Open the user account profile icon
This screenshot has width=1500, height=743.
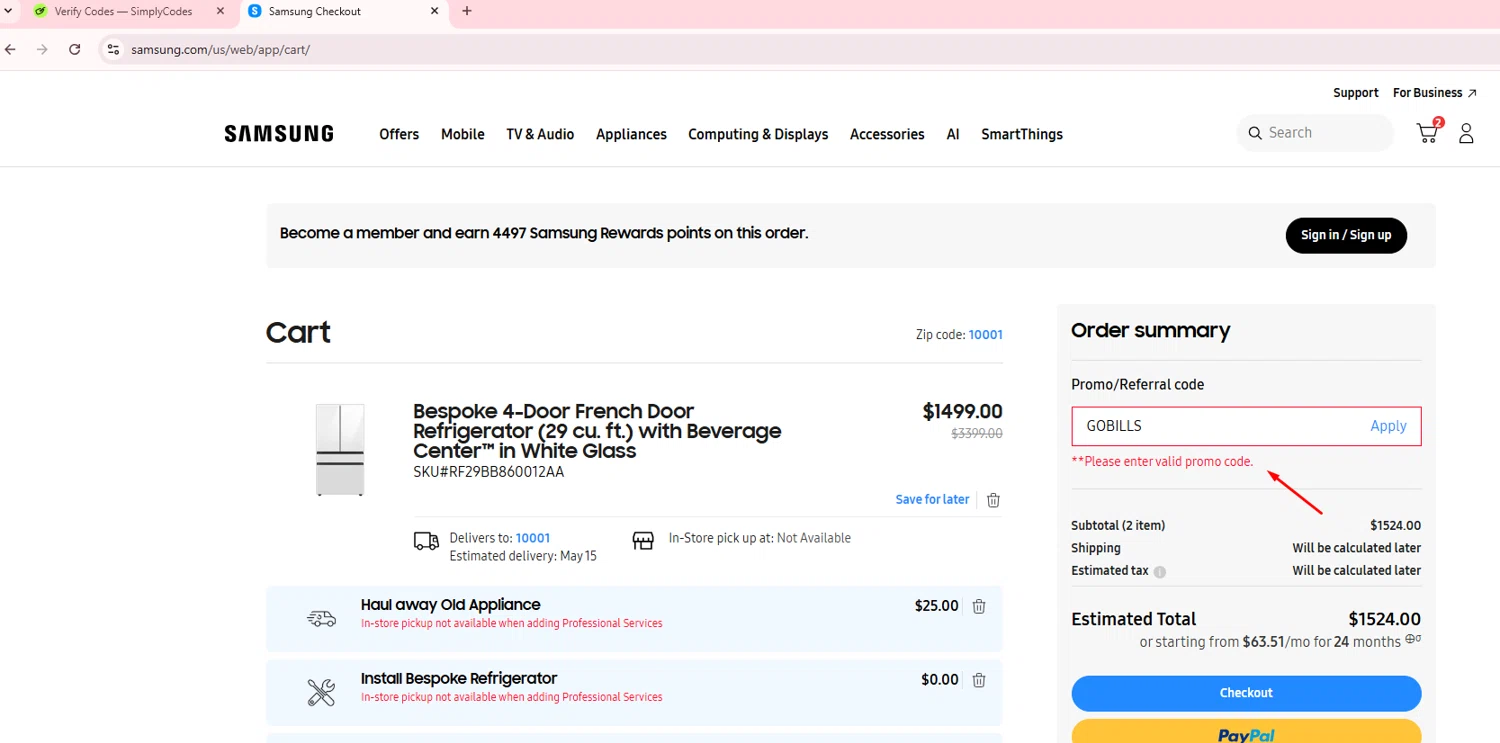[x=1466, y=133]
